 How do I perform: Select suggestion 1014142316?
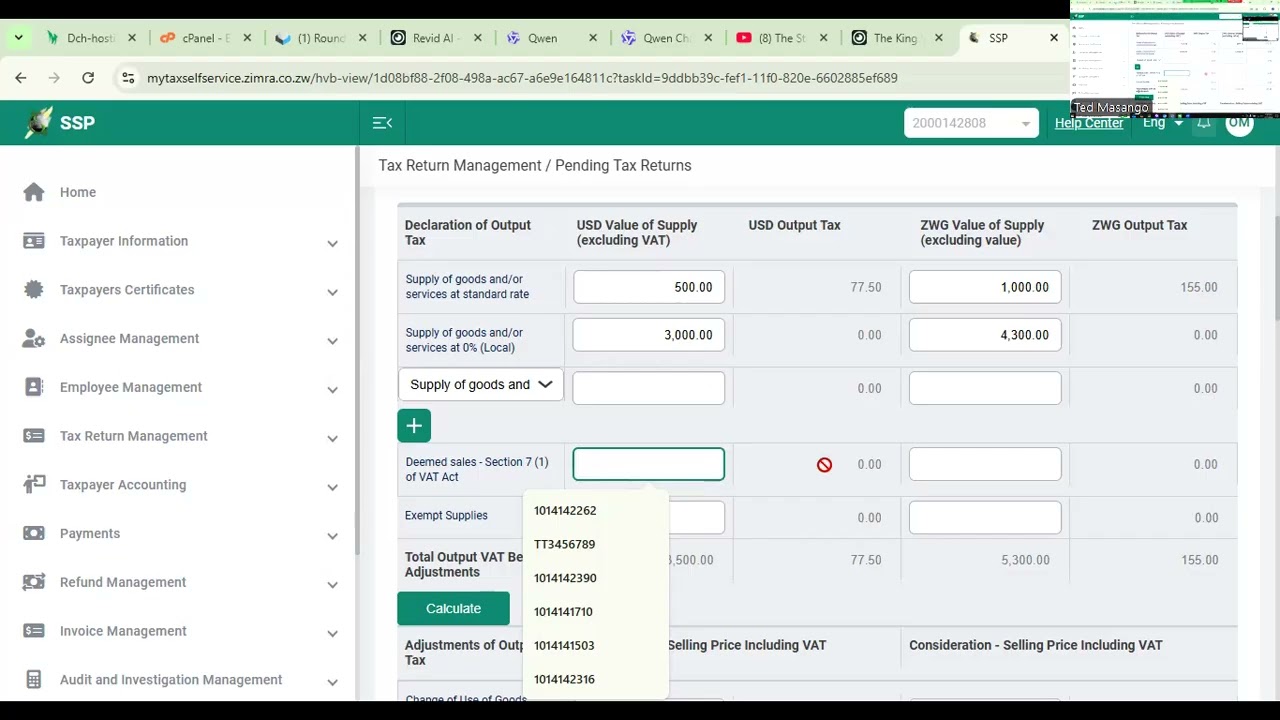coord(564,679)
